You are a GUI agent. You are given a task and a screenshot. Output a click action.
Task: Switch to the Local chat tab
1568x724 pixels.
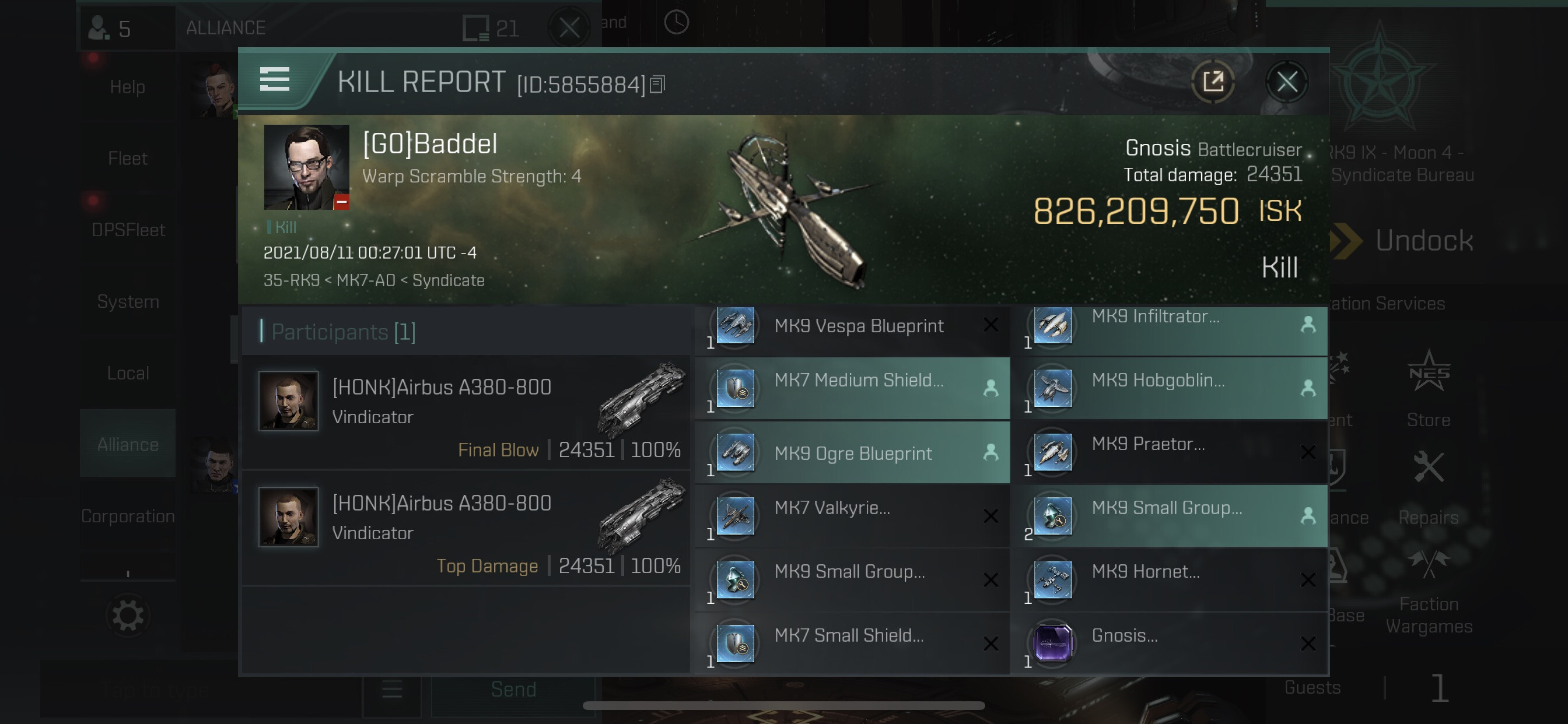tap(128, 372)
